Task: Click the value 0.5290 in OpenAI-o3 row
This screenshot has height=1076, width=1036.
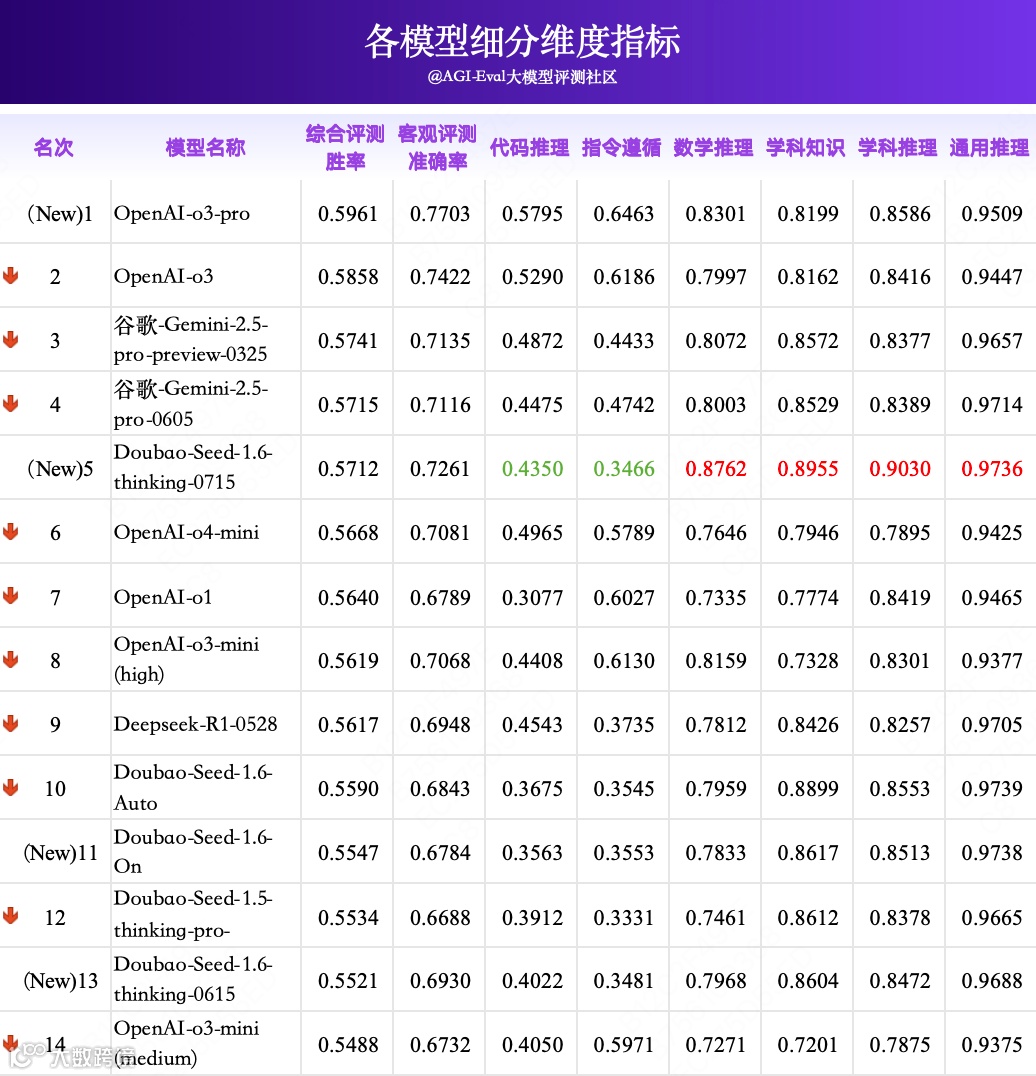Action: pos(532,277)
